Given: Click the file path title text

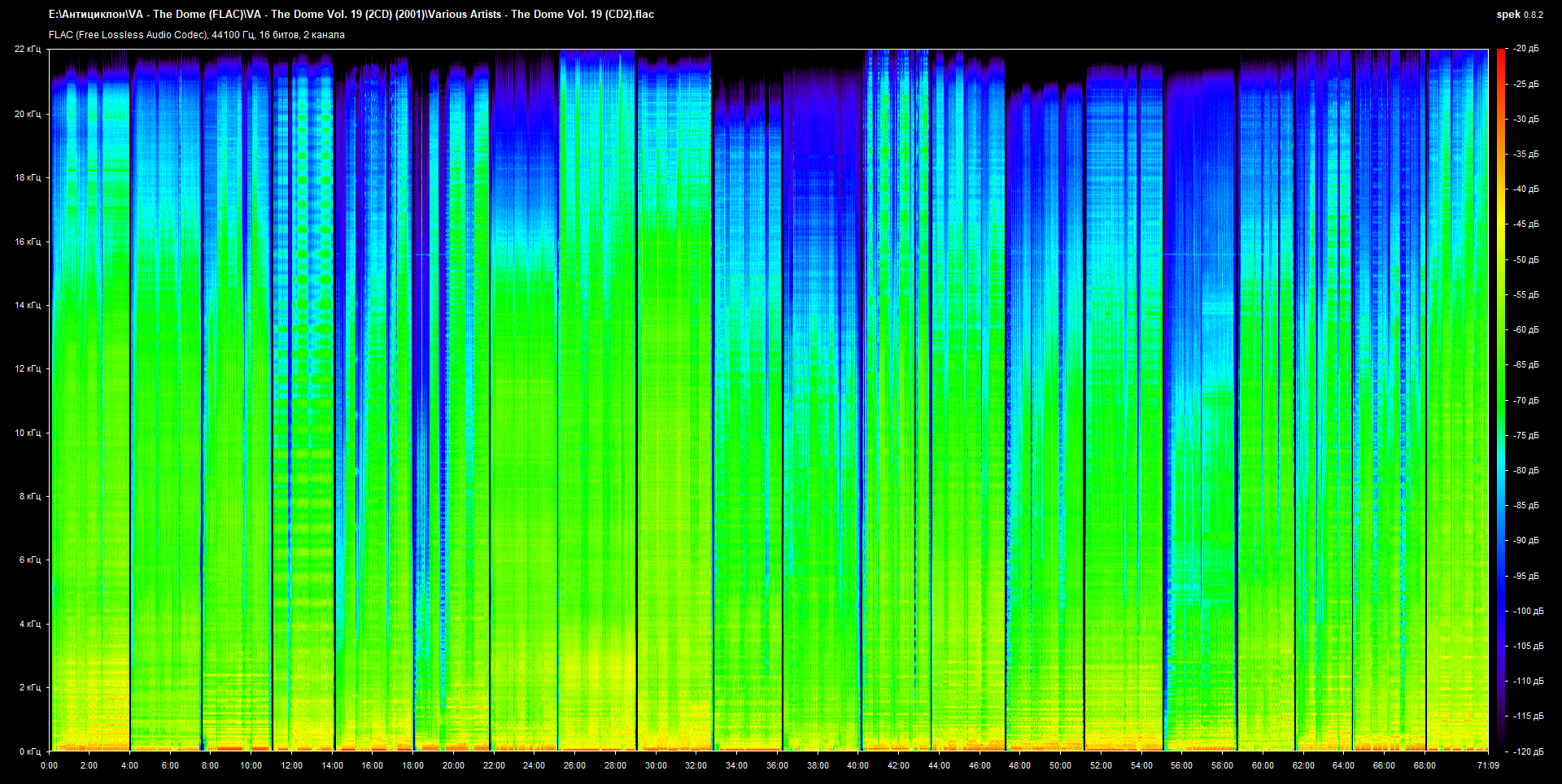Looking at the screenshot, I should [351, 14].
